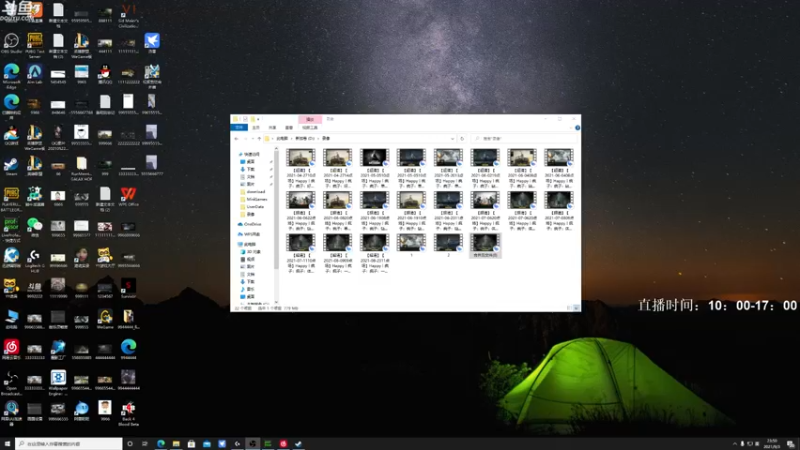The width and height of the screenshot is (800, 450).
Task: Open PLAYERUNKNOWN'S BATTLEGROUNDS desktop shortcut
Action: click(11, 199)
